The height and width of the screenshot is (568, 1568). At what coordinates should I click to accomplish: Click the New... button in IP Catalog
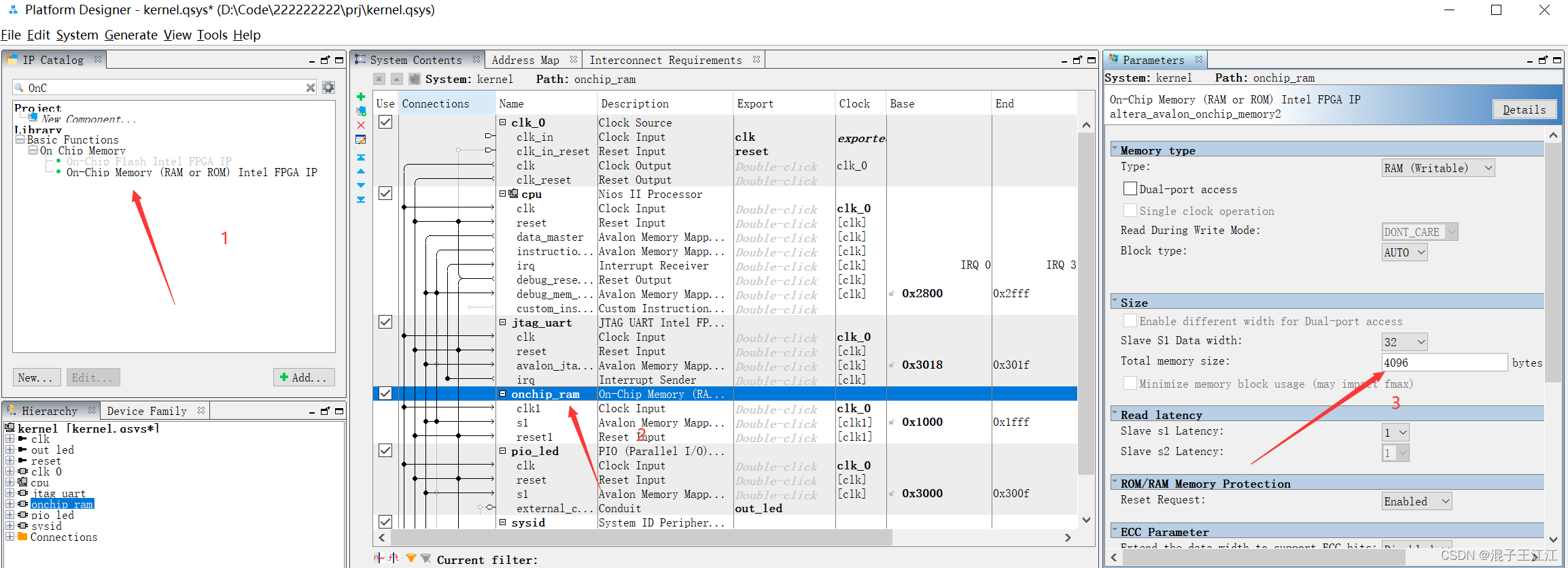click(37, 378)
